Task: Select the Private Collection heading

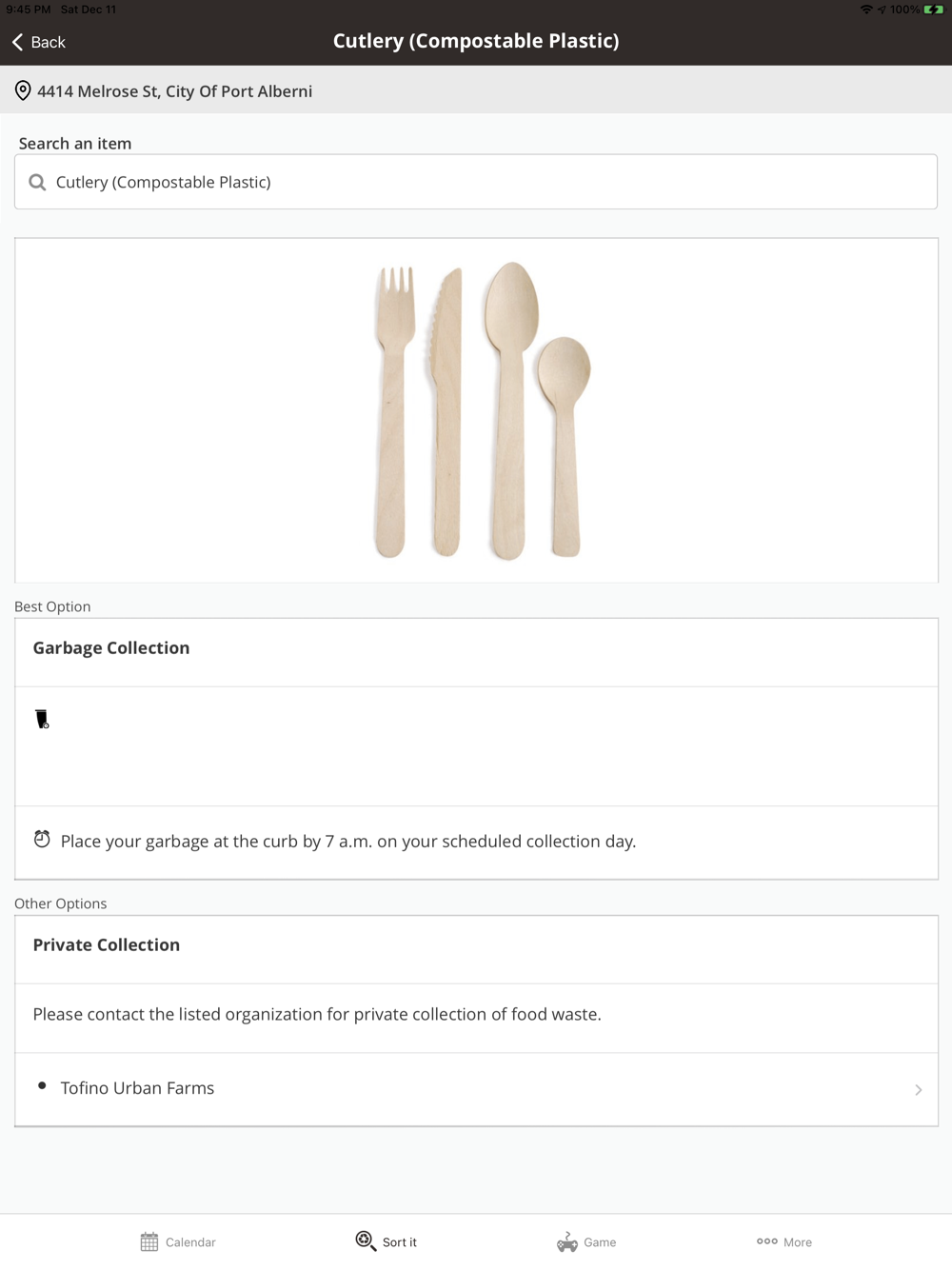Action: (x=107, y=945)
